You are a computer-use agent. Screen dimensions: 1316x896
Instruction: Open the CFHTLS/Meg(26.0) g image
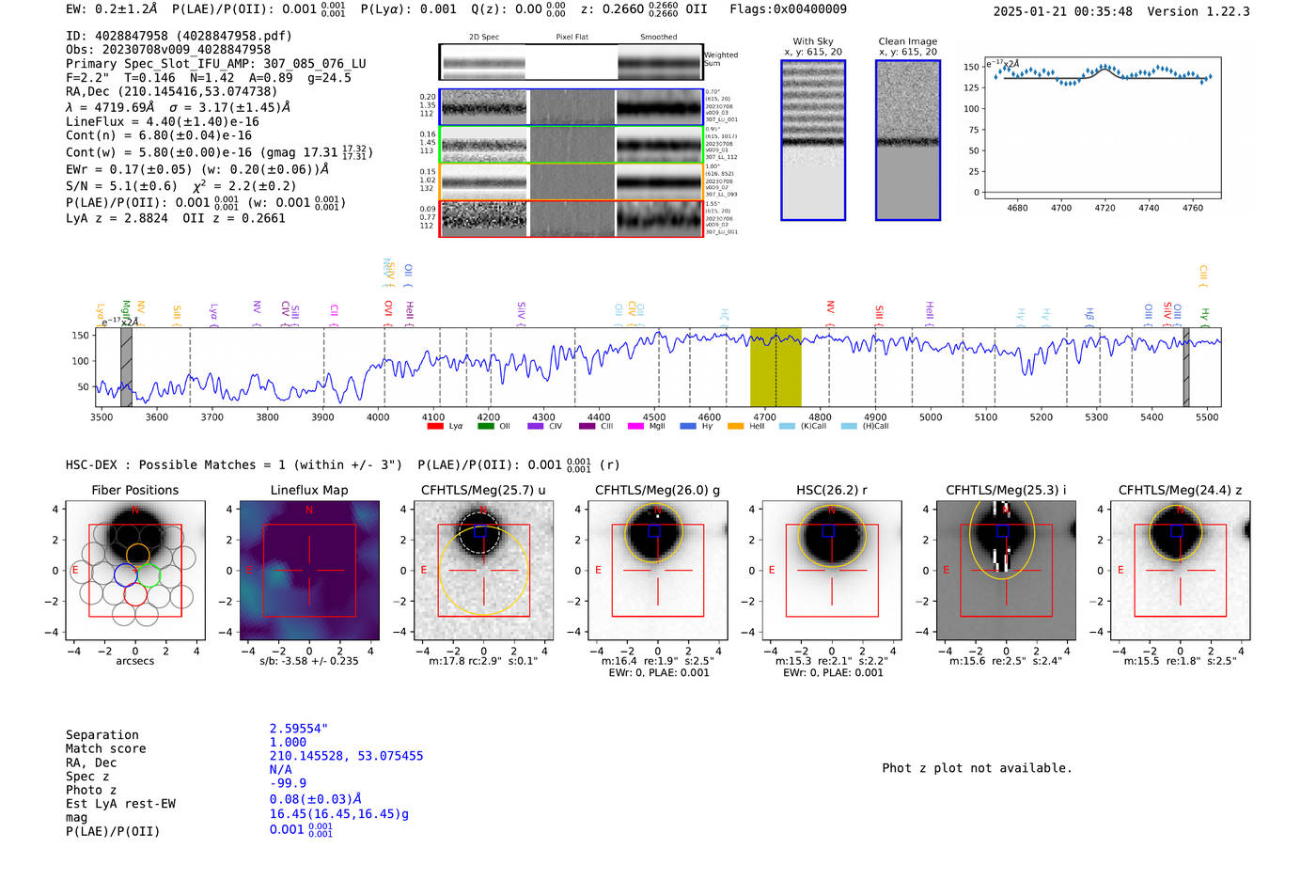coord(658,570)
